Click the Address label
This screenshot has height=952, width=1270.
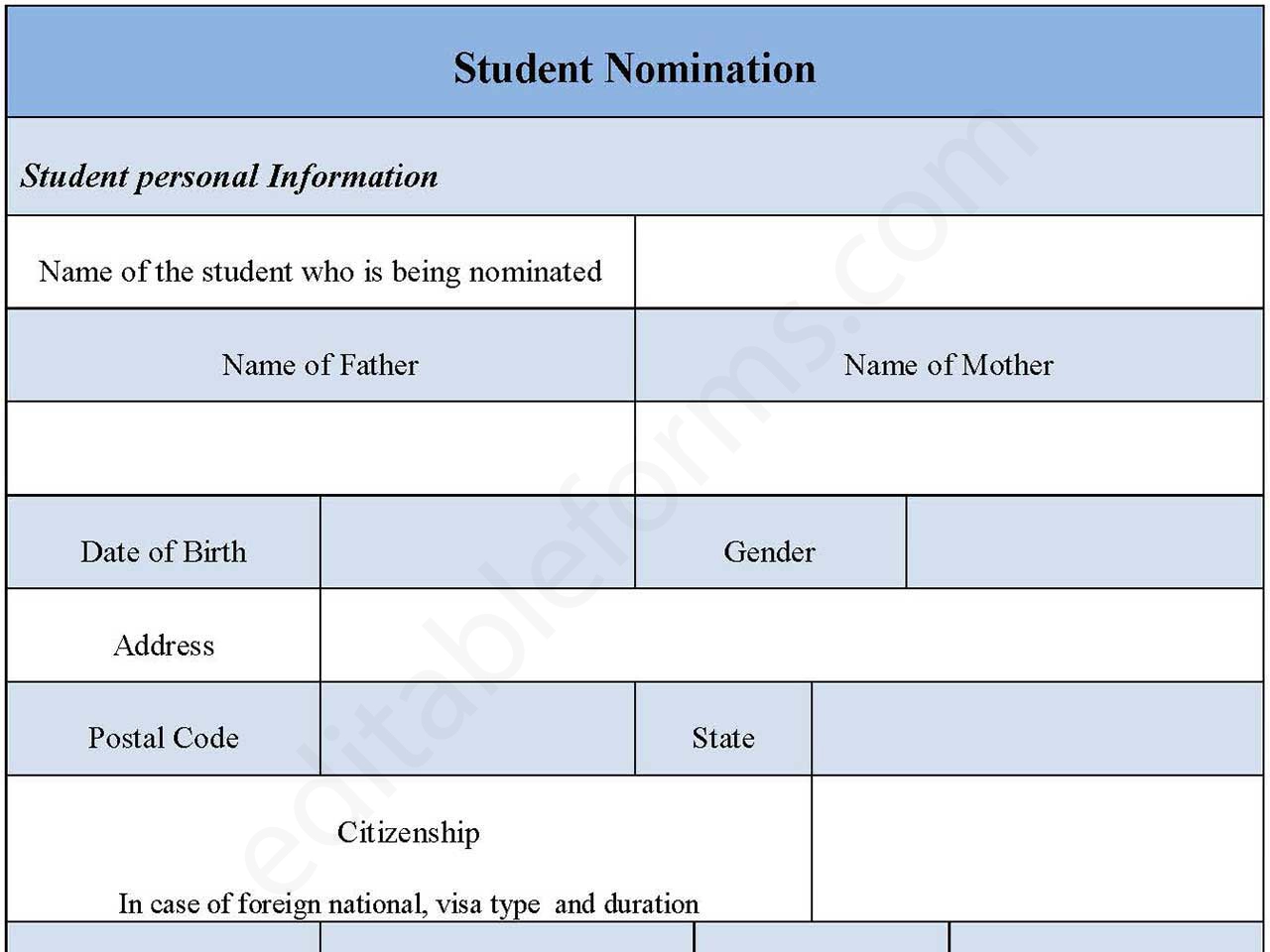tap(164, 646)
